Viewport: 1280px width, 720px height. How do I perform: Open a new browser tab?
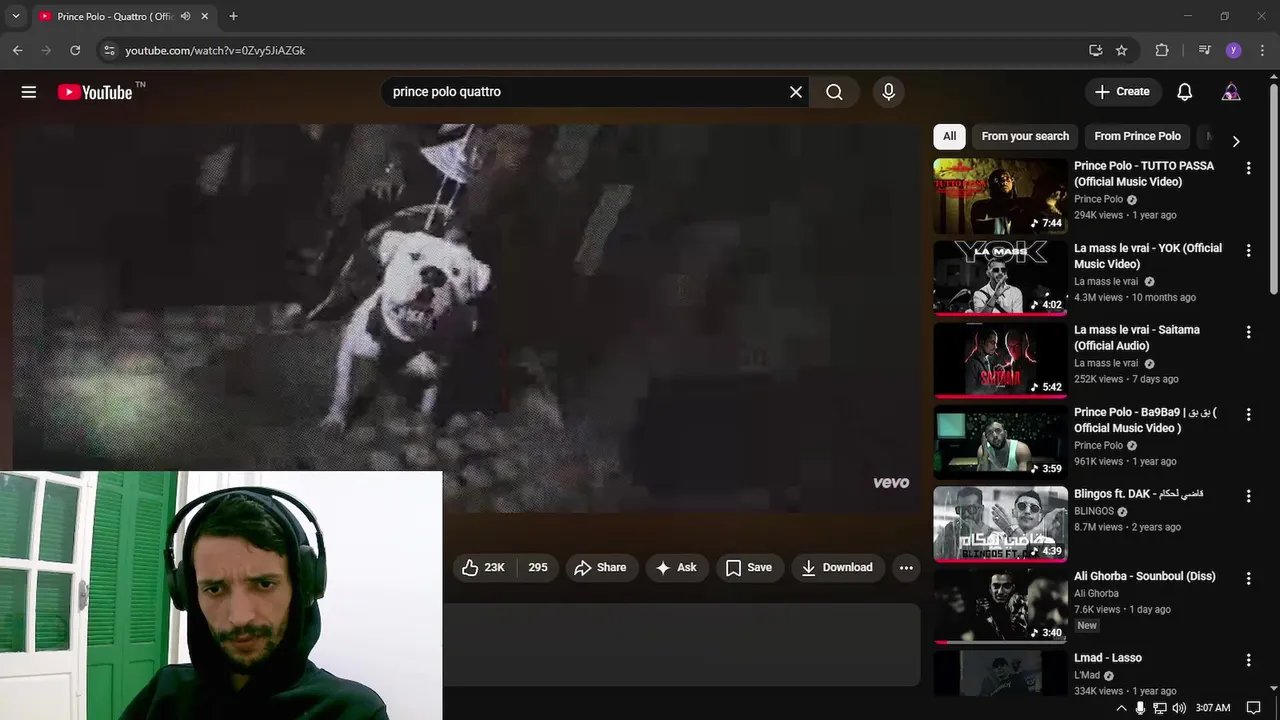[x=233, y=16]
